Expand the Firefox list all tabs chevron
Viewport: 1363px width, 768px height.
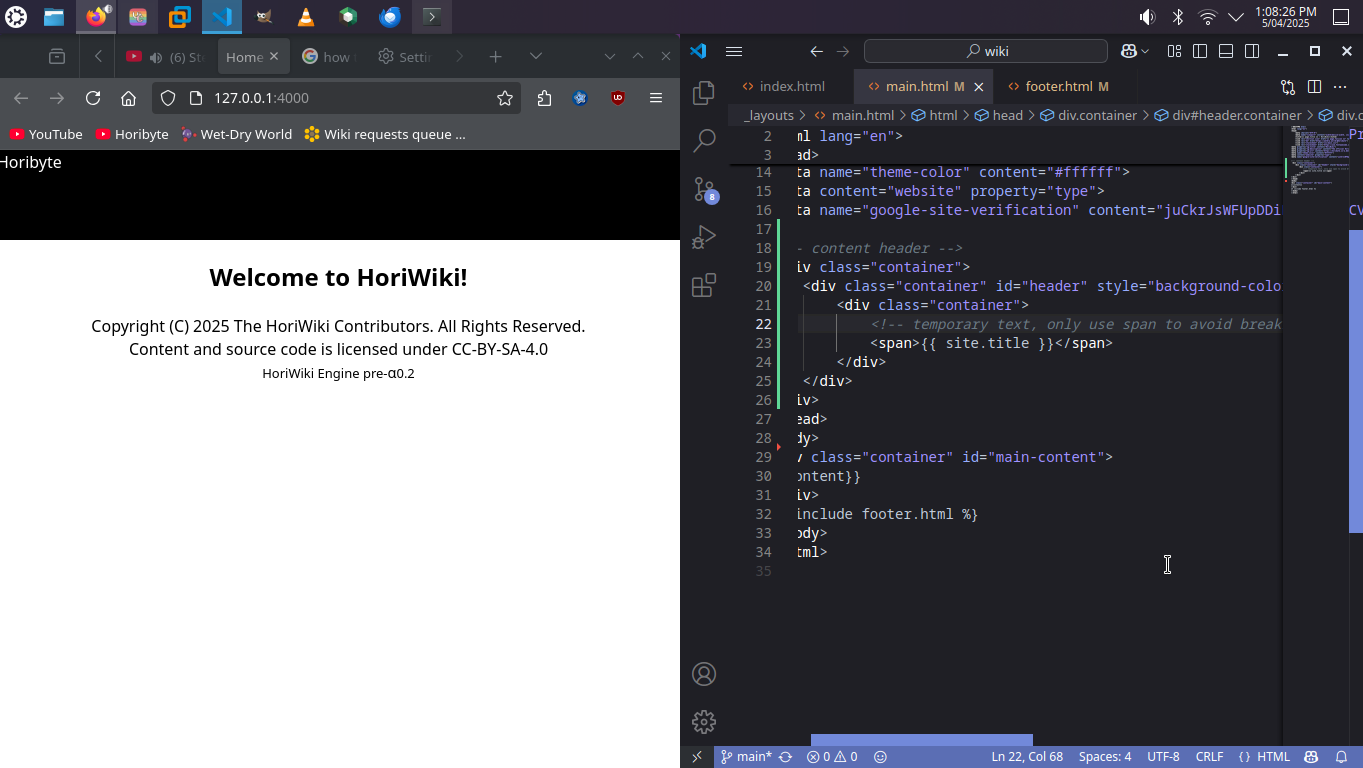click(536, 57)
